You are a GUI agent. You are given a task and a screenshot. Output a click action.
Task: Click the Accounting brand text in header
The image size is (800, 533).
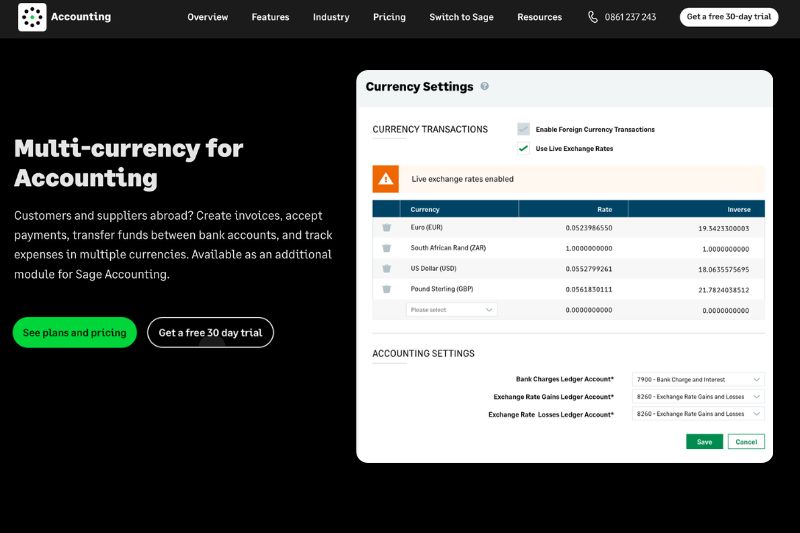pyautogui.click(x=81, y=17)
